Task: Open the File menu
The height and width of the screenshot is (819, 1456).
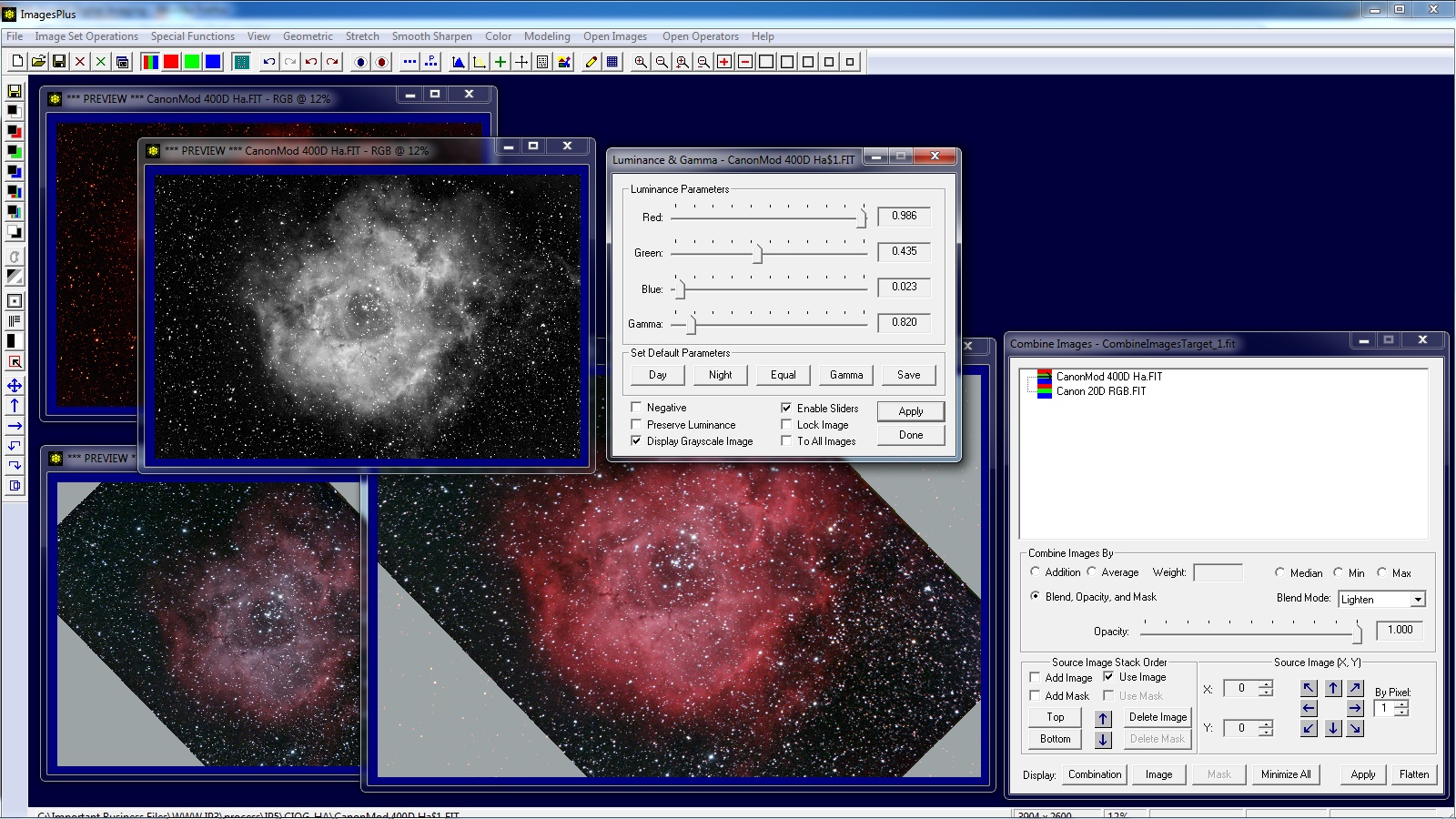Action: point(15,36)
